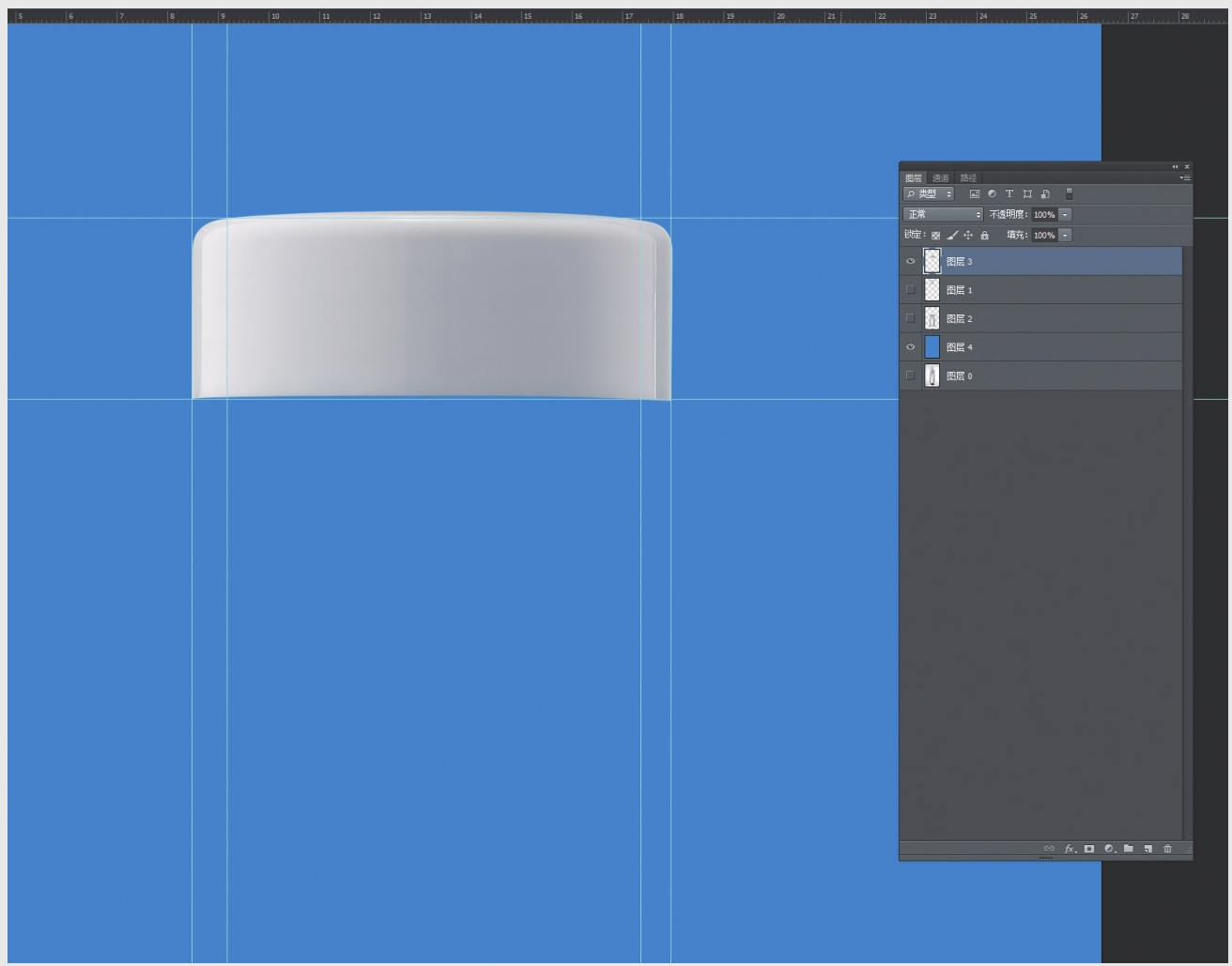Image resolution: width=1232 pixels, height=966 pixels.
Task: Switch to the 路径 tab
Action: pos(968,178)
